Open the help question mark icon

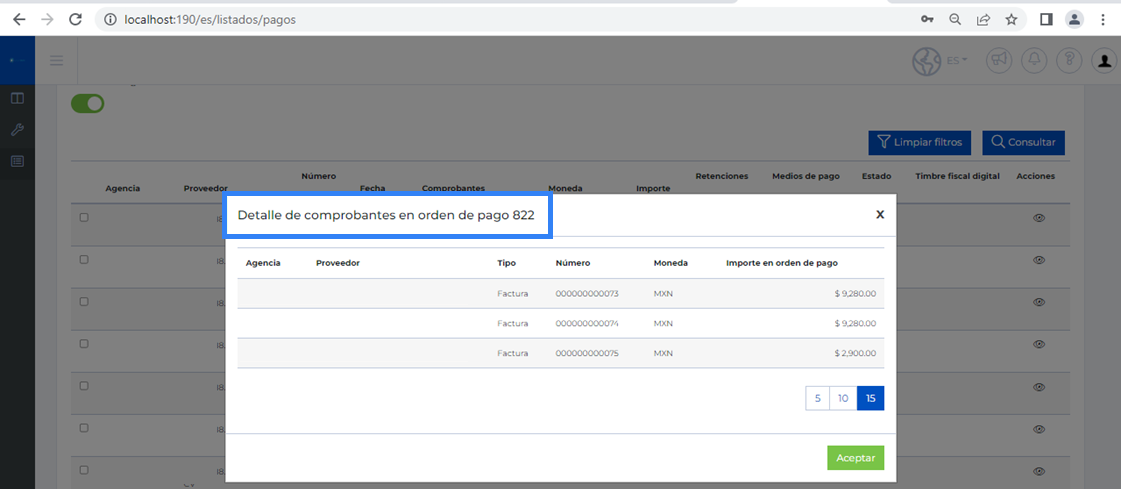click(1069, 60)
